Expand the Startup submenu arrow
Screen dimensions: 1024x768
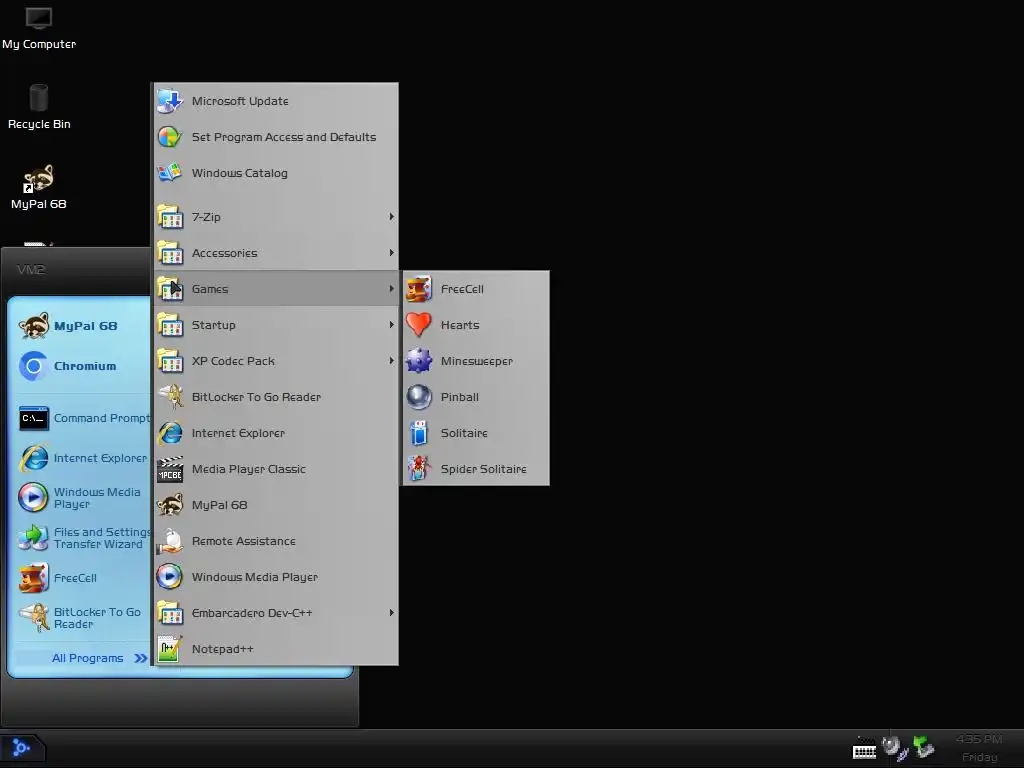(391, 325)
